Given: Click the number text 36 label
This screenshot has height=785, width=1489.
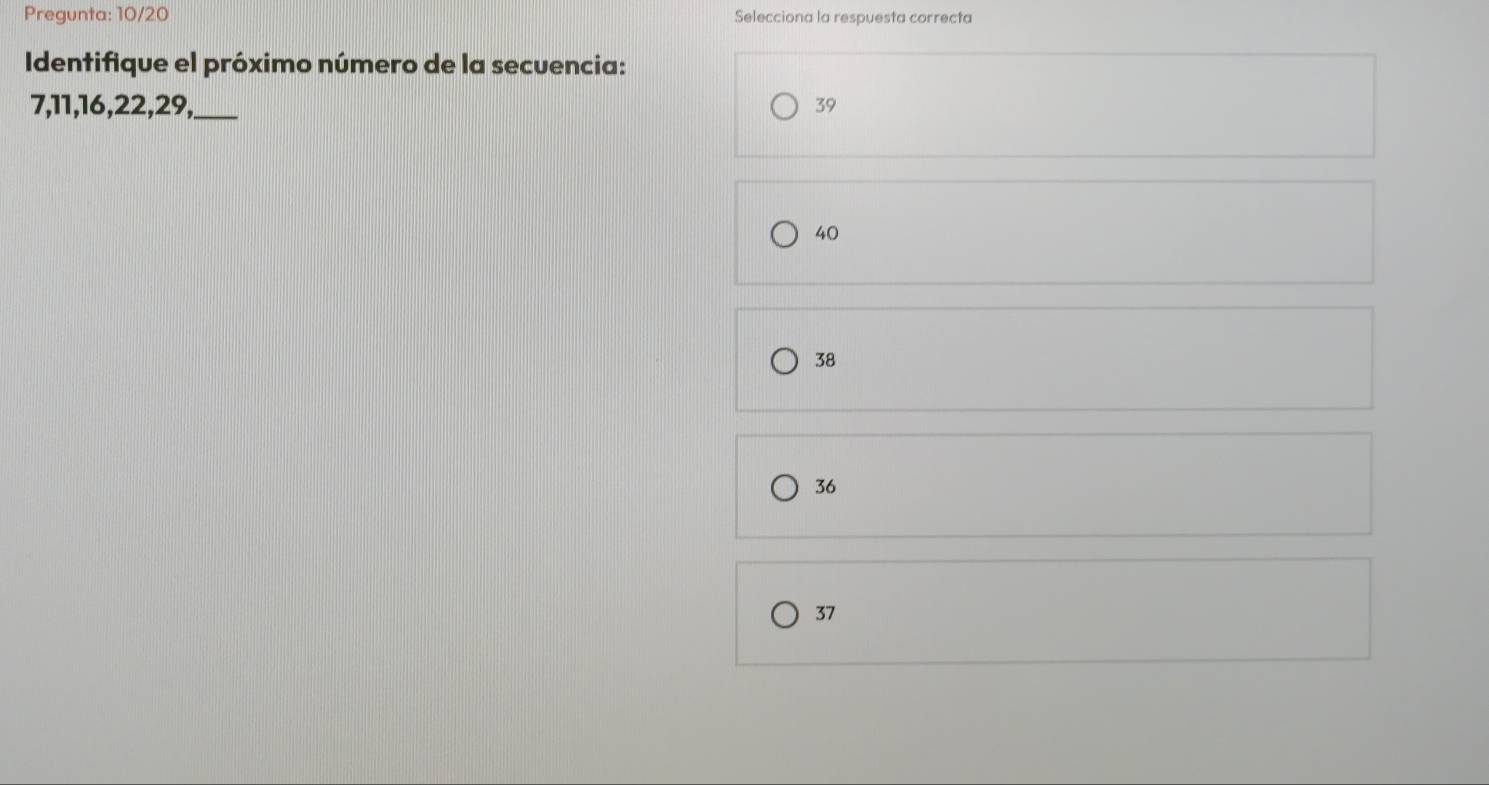Looking at the screenshot, I should 825,487.
